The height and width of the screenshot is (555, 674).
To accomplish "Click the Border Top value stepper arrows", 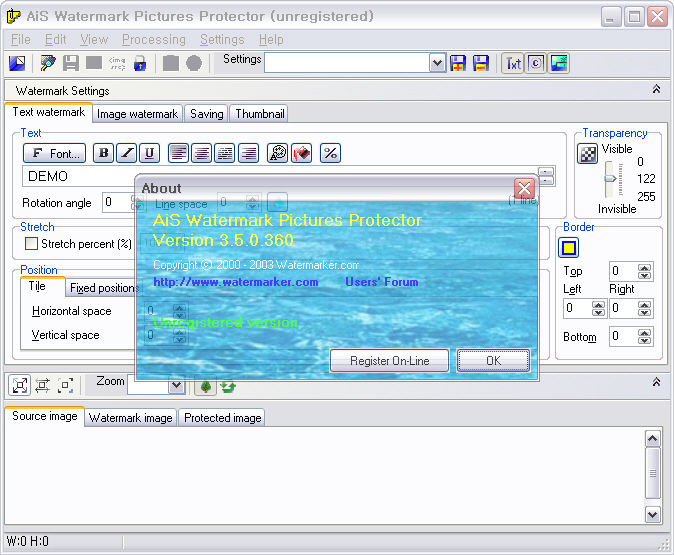I will pyautogui.click(x=644, y=271).
